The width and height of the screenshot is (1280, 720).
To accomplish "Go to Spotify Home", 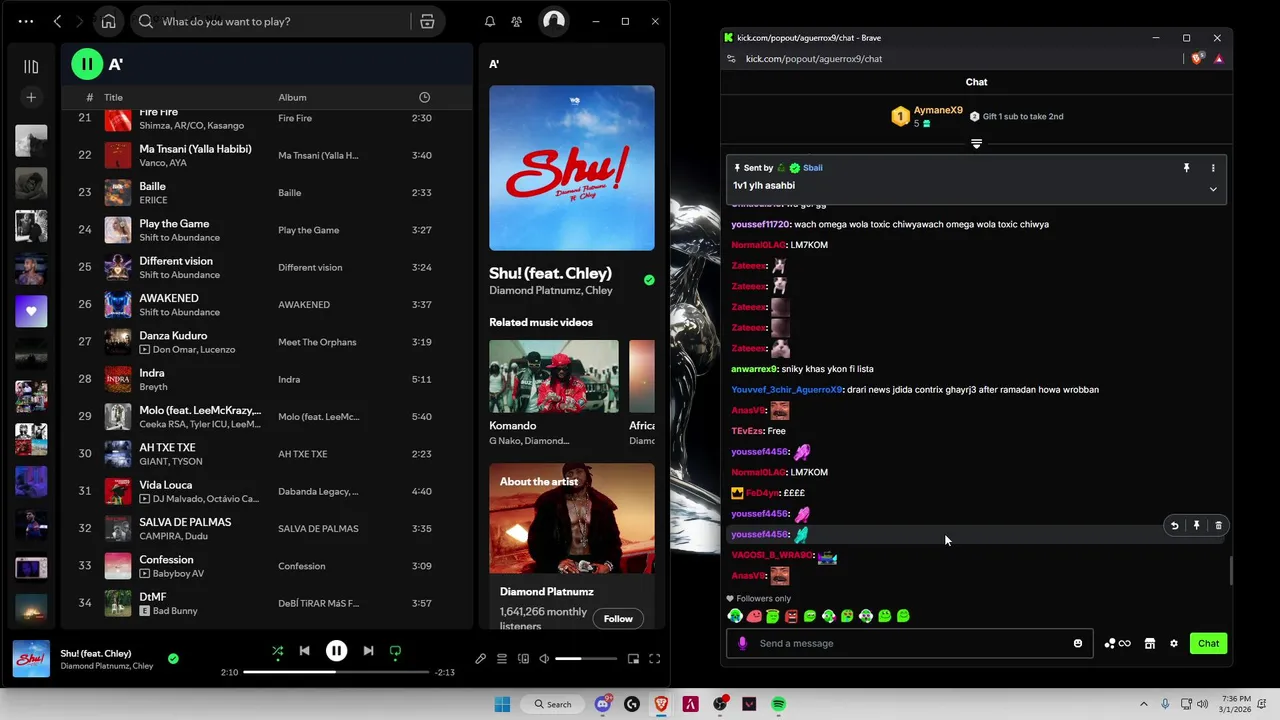I will click(x=108, y=21).
